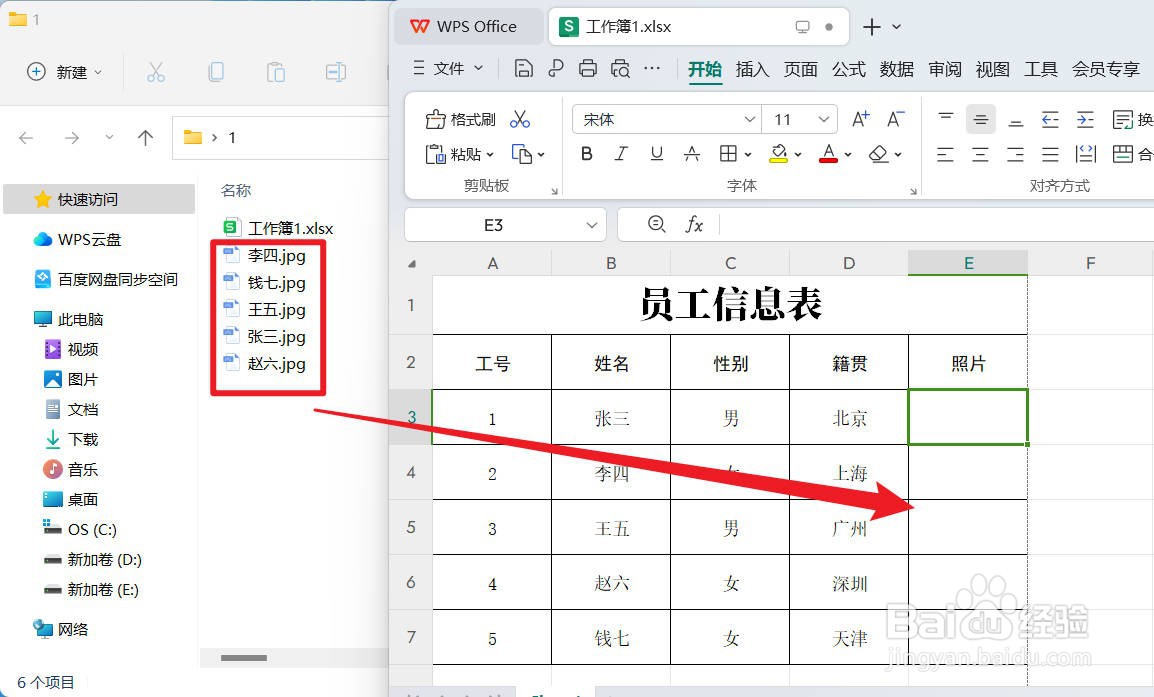The height and width of the screenshot is (697, 1154).
Task: Switch to the 数据 (Data) ribbon tab
Action: click(896, 69)
